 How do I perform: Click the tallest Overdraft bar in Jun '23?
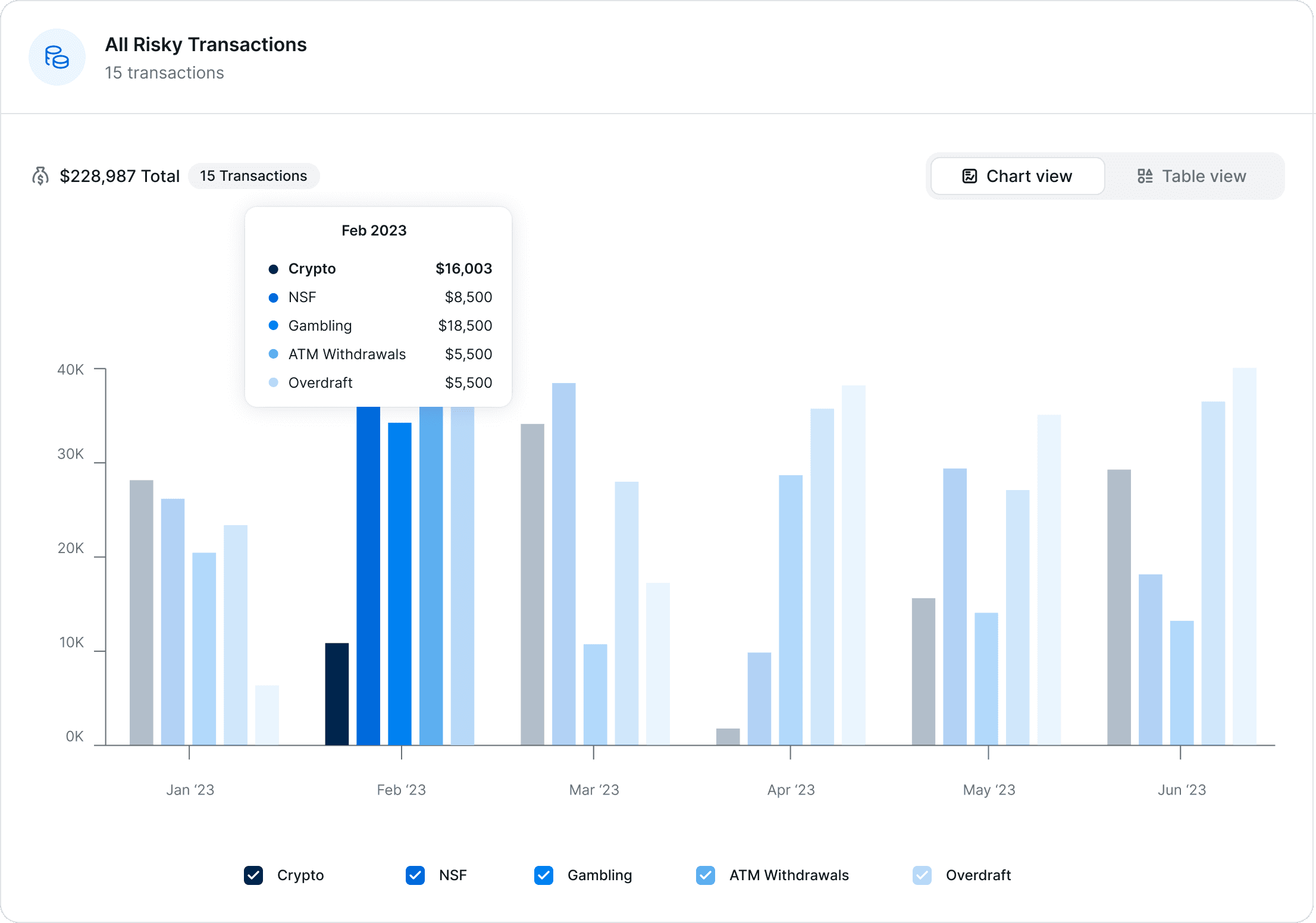(1244, 556)
